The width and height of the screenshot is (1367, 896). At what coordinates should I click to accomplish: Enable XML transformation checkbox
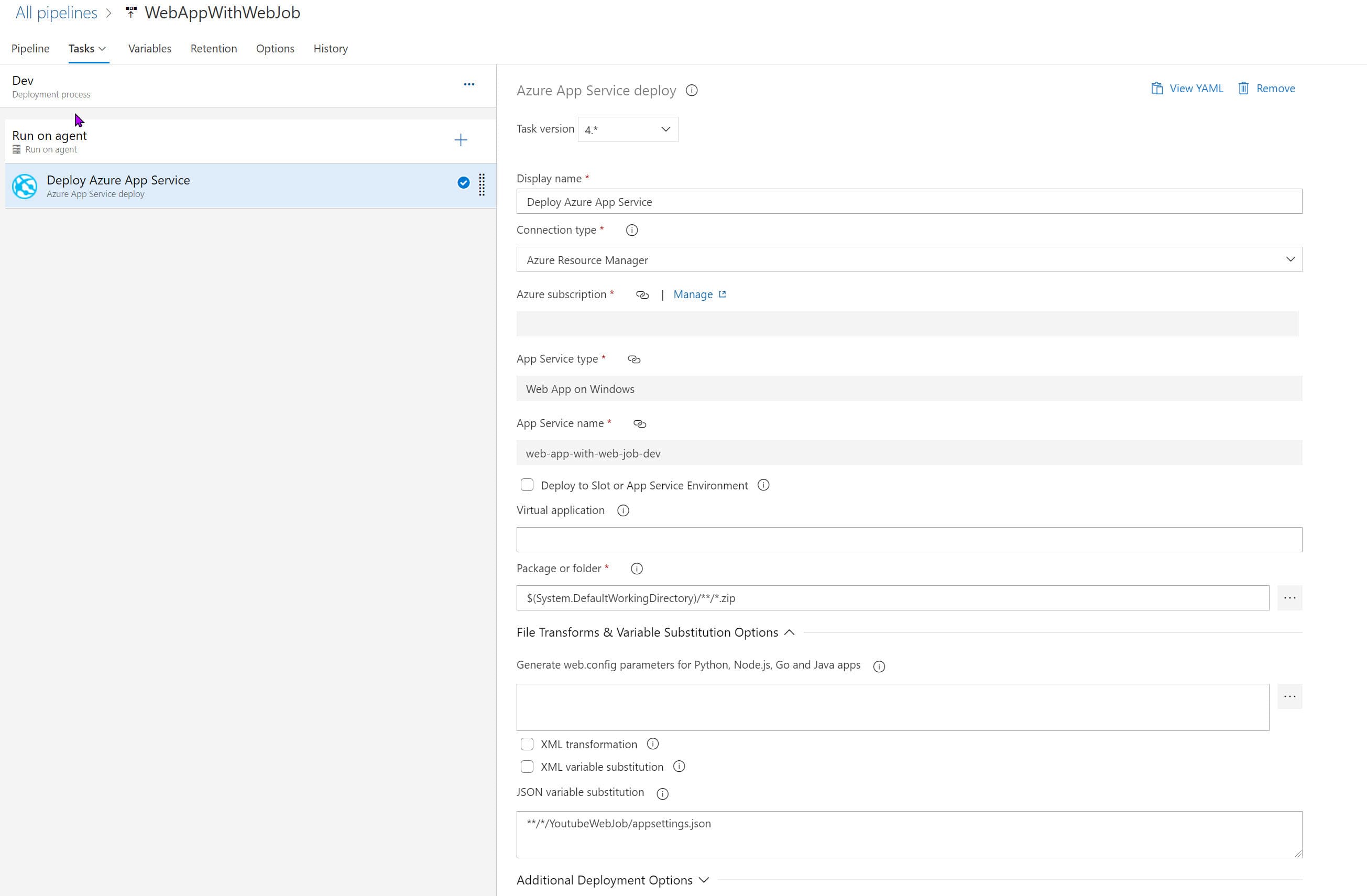point(527,745)
